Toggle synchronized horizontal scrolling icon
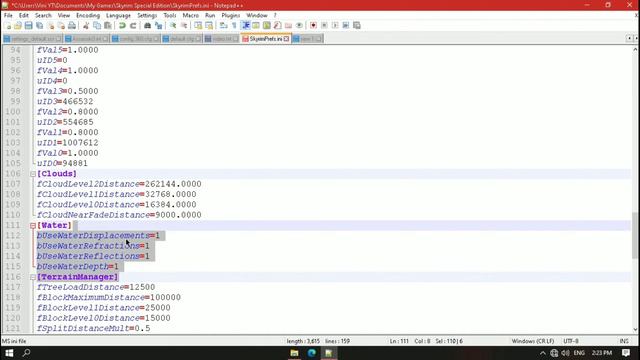The height and width of the screenshot is (360, 640). tap(209, 25)
